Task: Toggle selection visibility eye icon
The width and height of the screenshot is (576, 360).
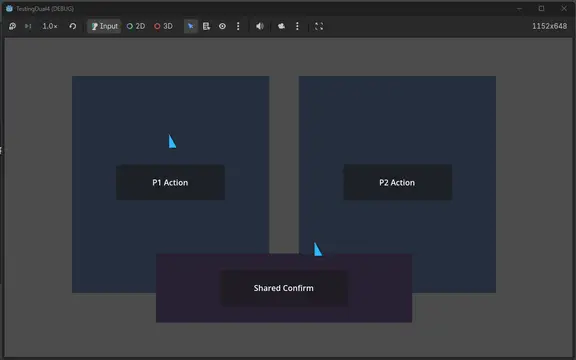Action: (x=222, y=26)
